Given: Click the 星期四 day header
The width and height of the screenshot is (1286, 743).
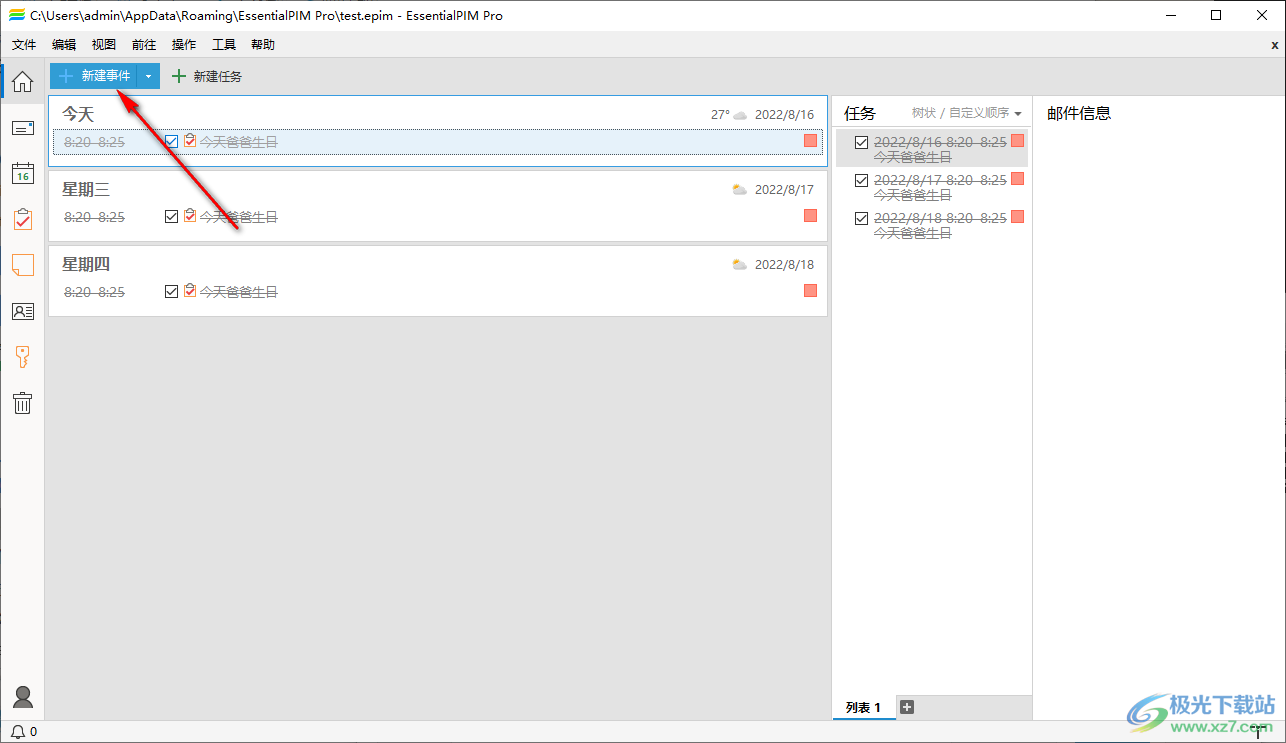Looking at the screenshot, I should [86, 264].
